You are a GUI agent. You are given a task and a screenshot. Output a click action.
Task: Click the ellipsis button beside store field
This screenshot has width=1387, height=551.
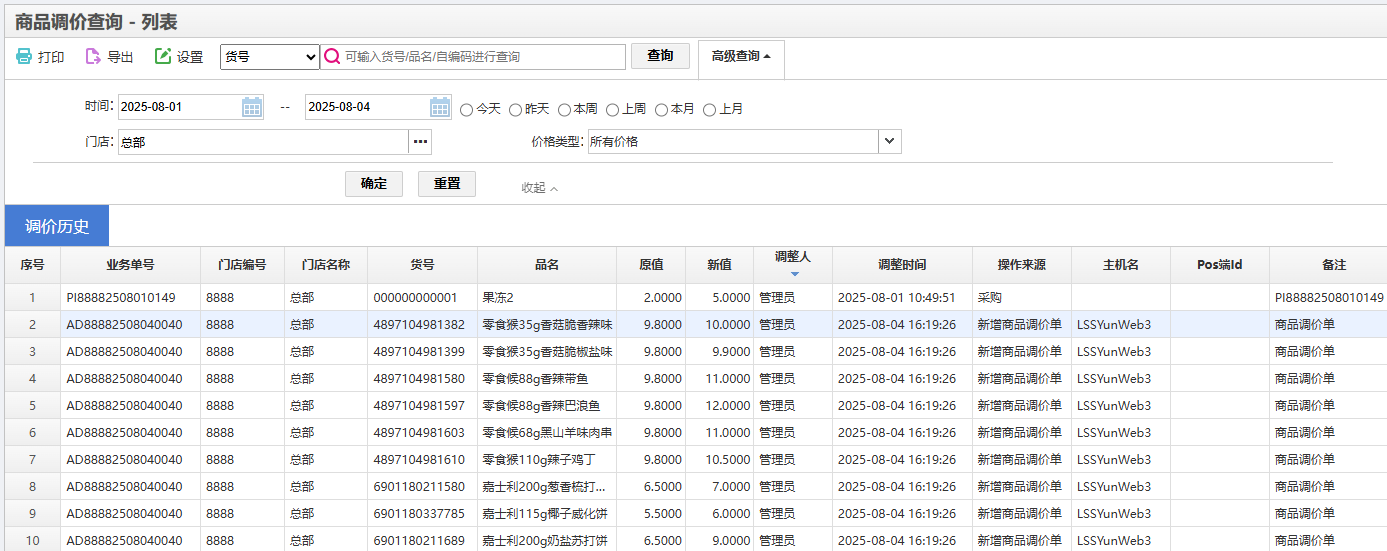(x=421, y=142)
